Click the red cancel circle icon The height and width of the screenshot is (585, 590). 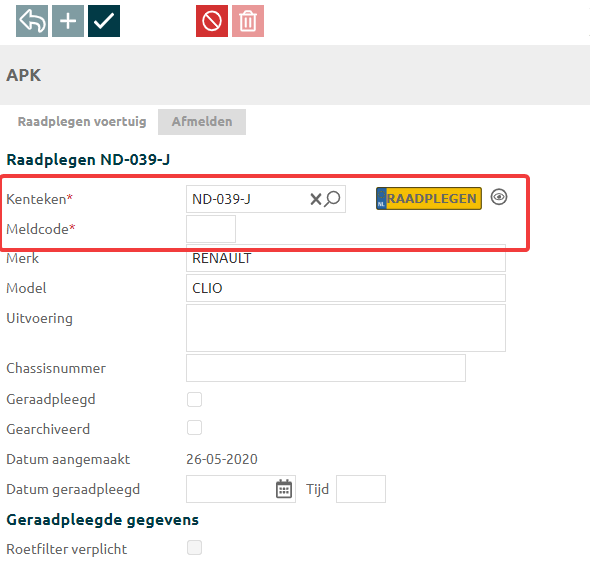tap(212, 21)
